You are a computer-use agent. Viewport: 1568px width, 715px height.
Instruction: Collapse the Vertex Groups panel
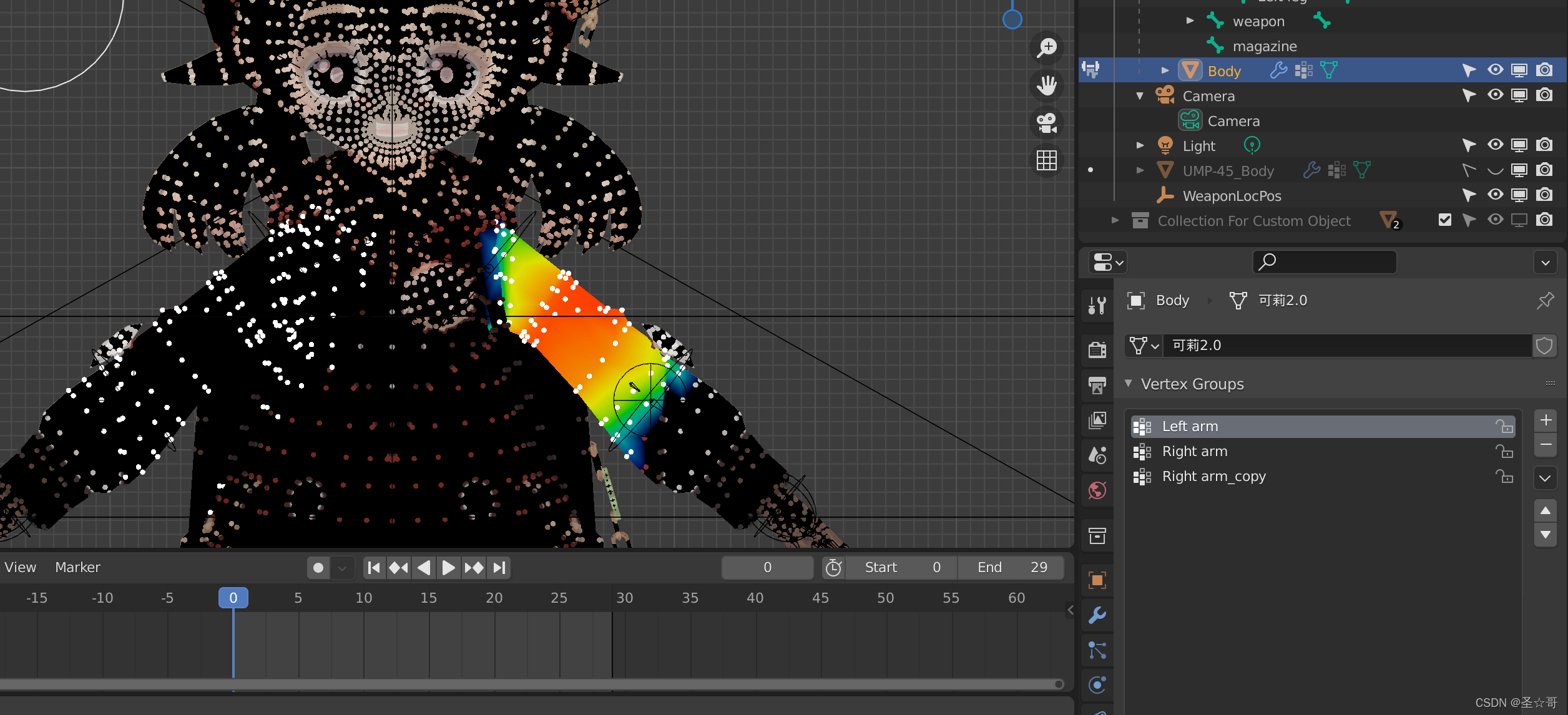click(x=1129, y=384)
